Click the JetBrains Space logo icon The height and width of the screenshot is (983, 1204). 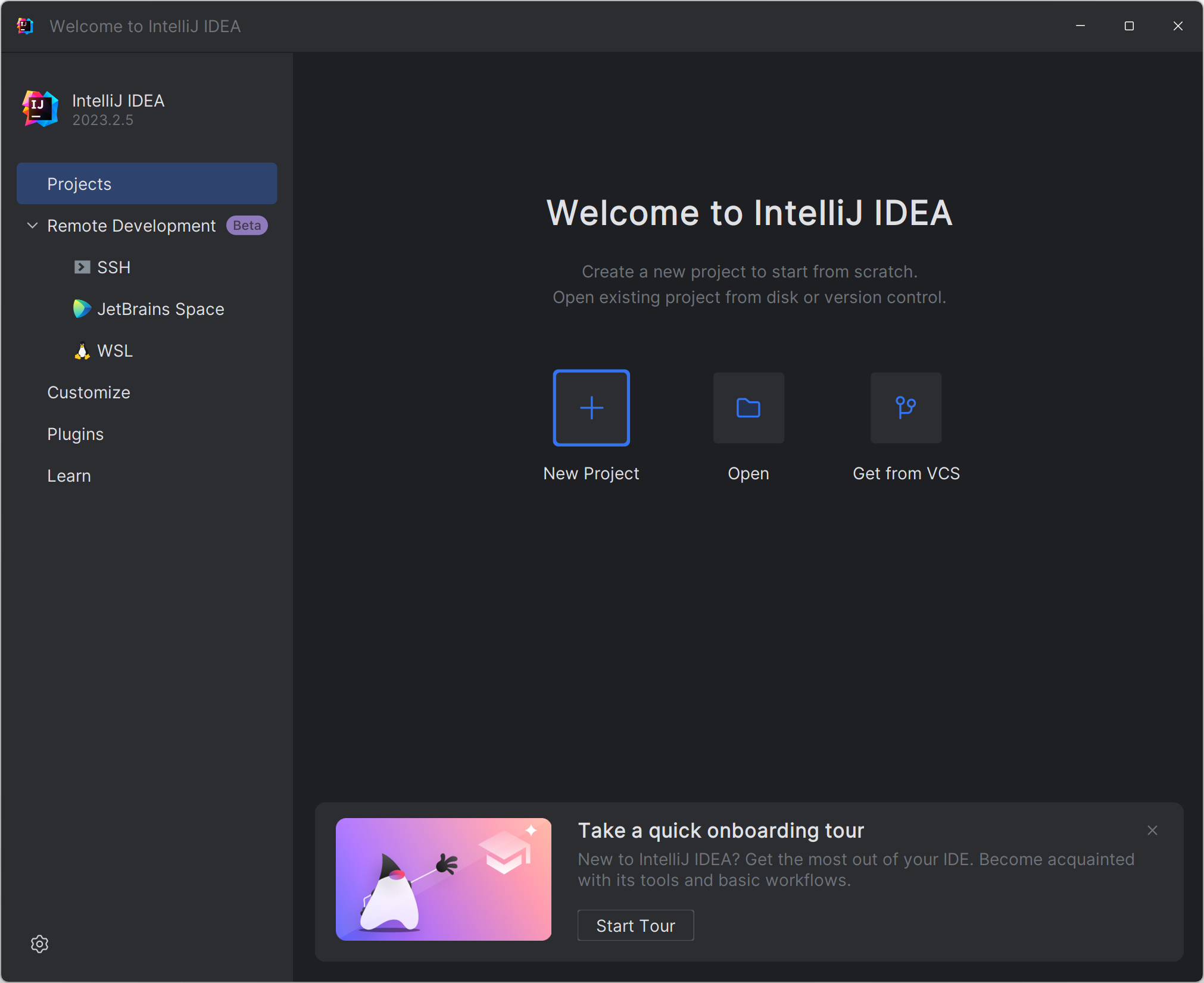(82, 309)
